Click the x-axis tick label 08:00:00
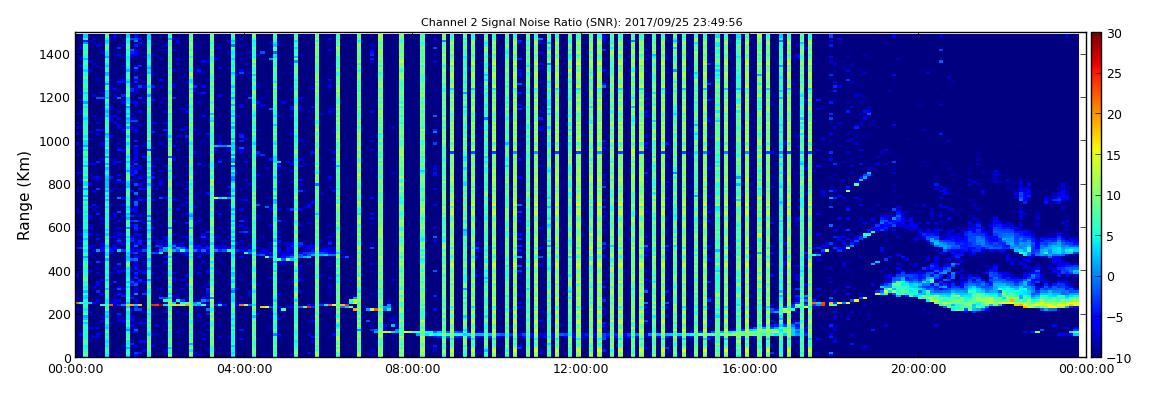Screen dimensions: 1150x407 (411, 370)
